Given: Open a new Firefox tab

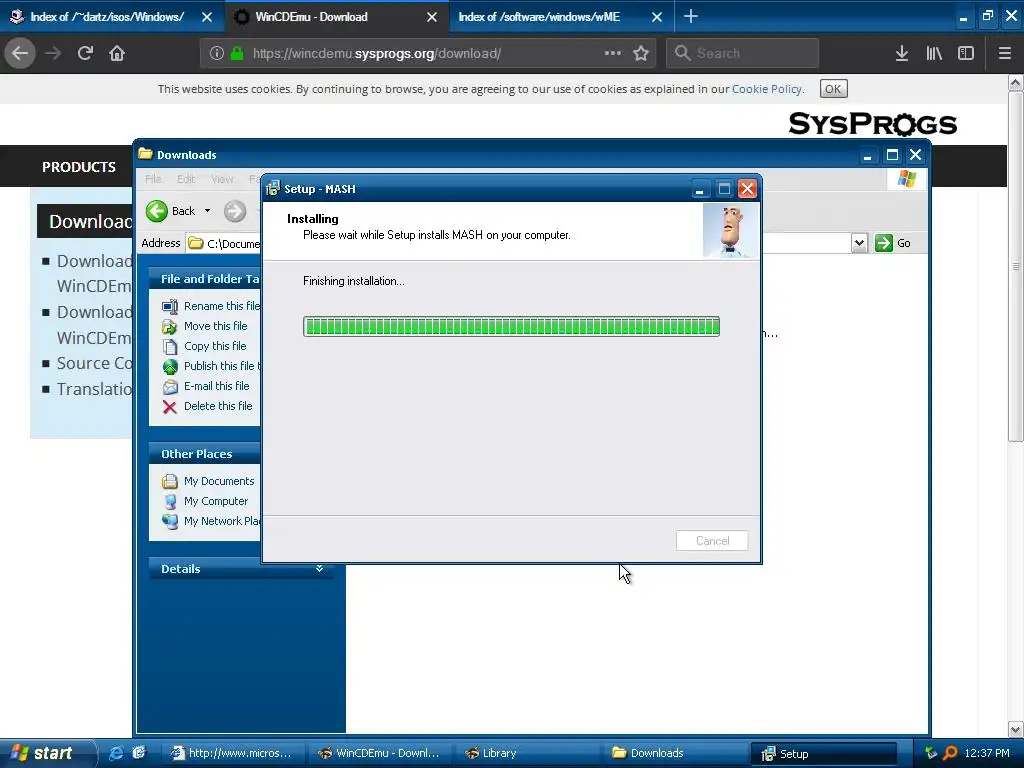Looking at the screenshot, I should tap(691, 16).
